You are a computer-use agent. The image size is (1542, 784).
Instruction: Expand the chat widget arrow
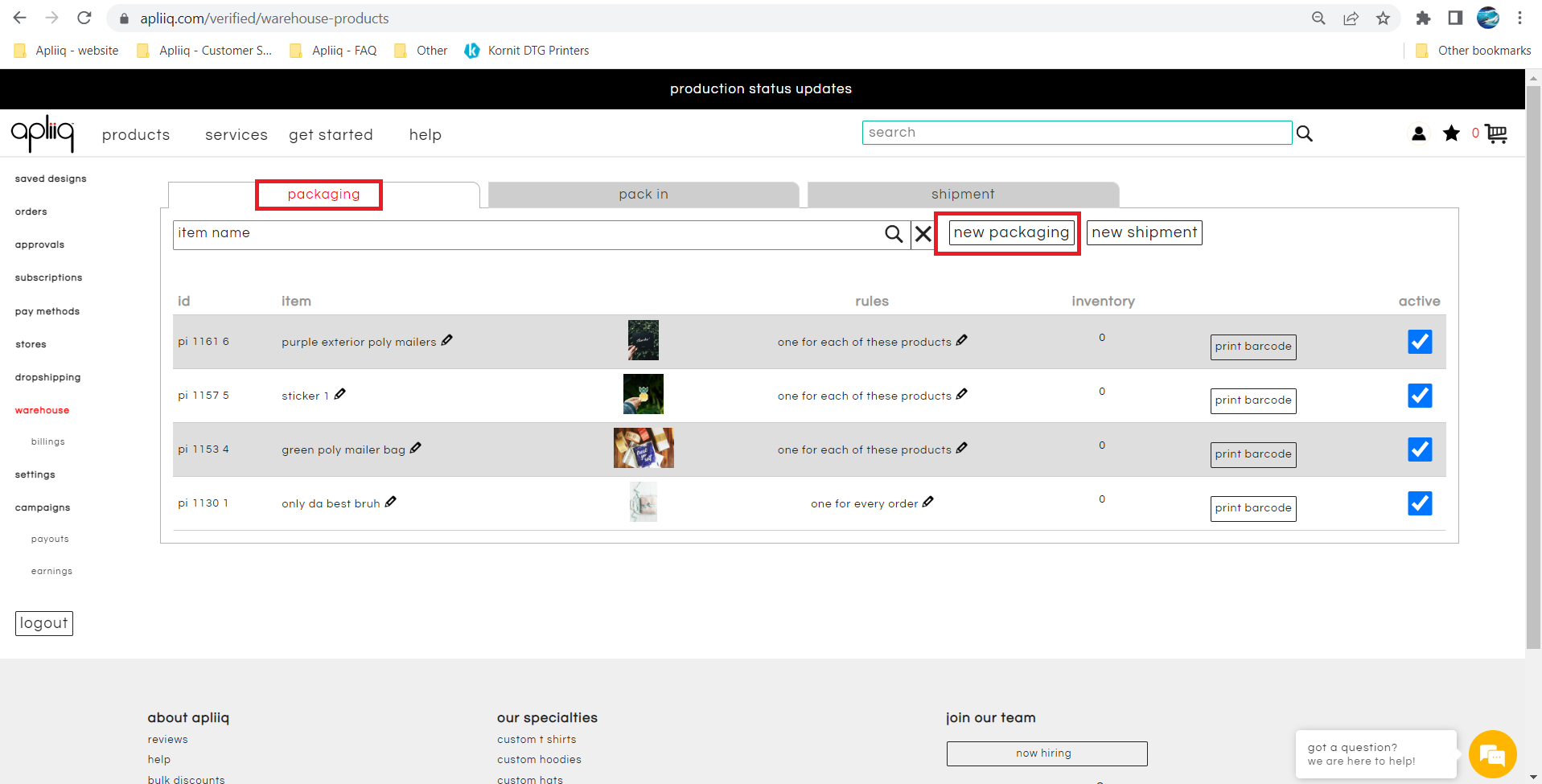1532,775
